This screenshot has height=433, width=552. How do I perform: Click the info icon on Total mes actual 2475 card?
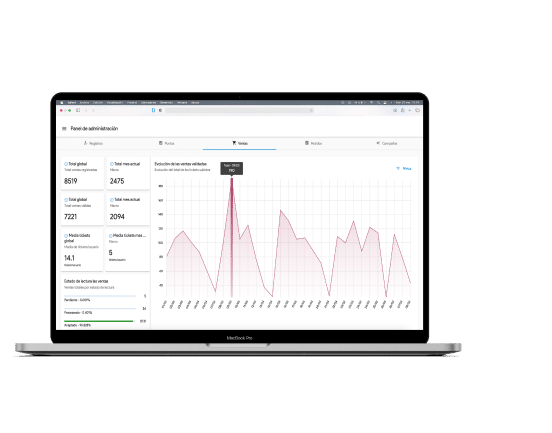click(x=112, y=164)
